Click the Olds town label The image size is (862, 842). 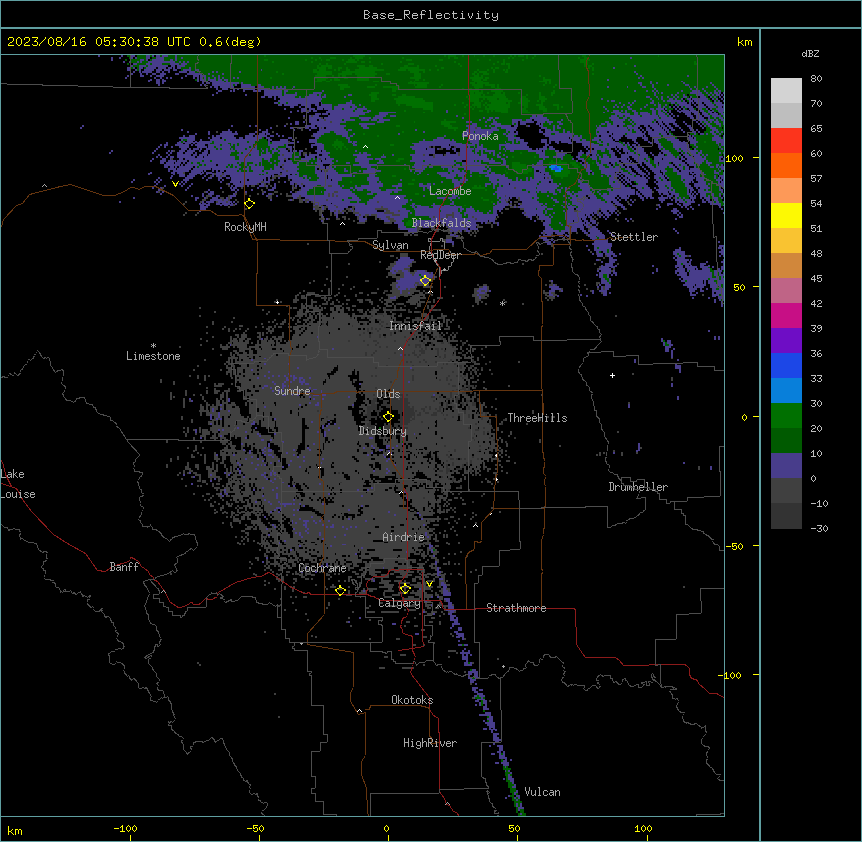tap(388, 394)
